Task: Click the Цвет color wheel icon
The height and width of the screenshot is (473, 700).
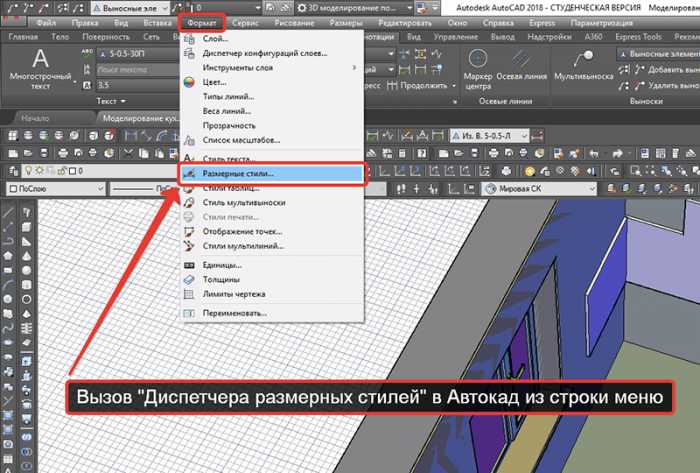Action: 190,80
